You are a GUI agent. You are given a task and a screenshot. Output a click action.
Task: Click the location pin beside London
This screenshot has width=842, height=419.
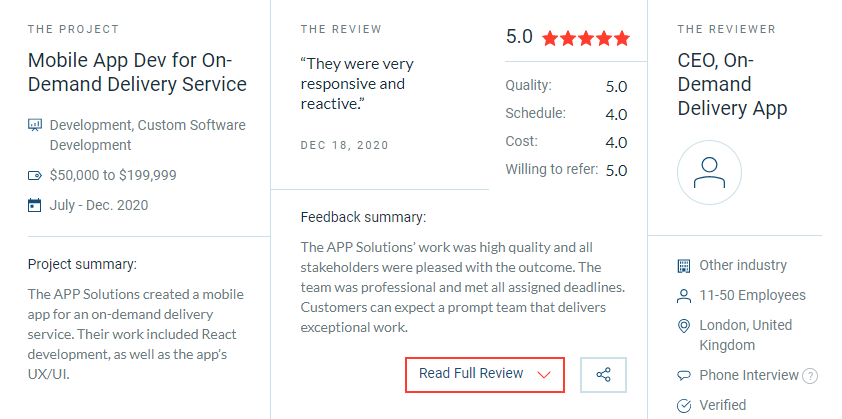pos(684,326)
